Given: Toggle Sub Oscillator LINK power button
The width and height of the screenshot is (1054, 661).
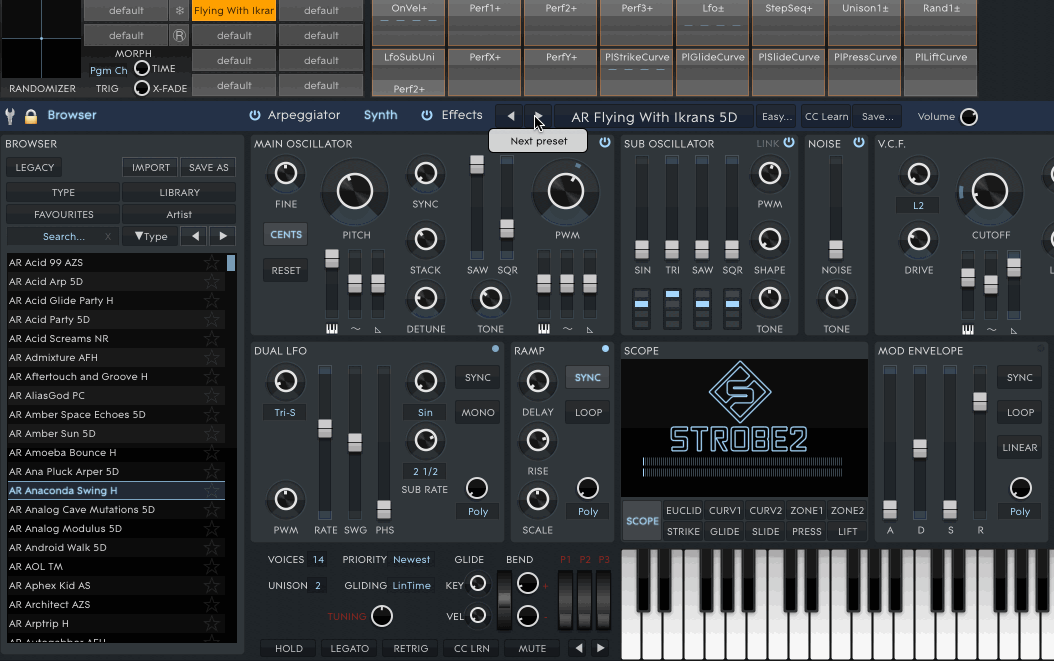Looking at the screenshot, I should [789, 143].
